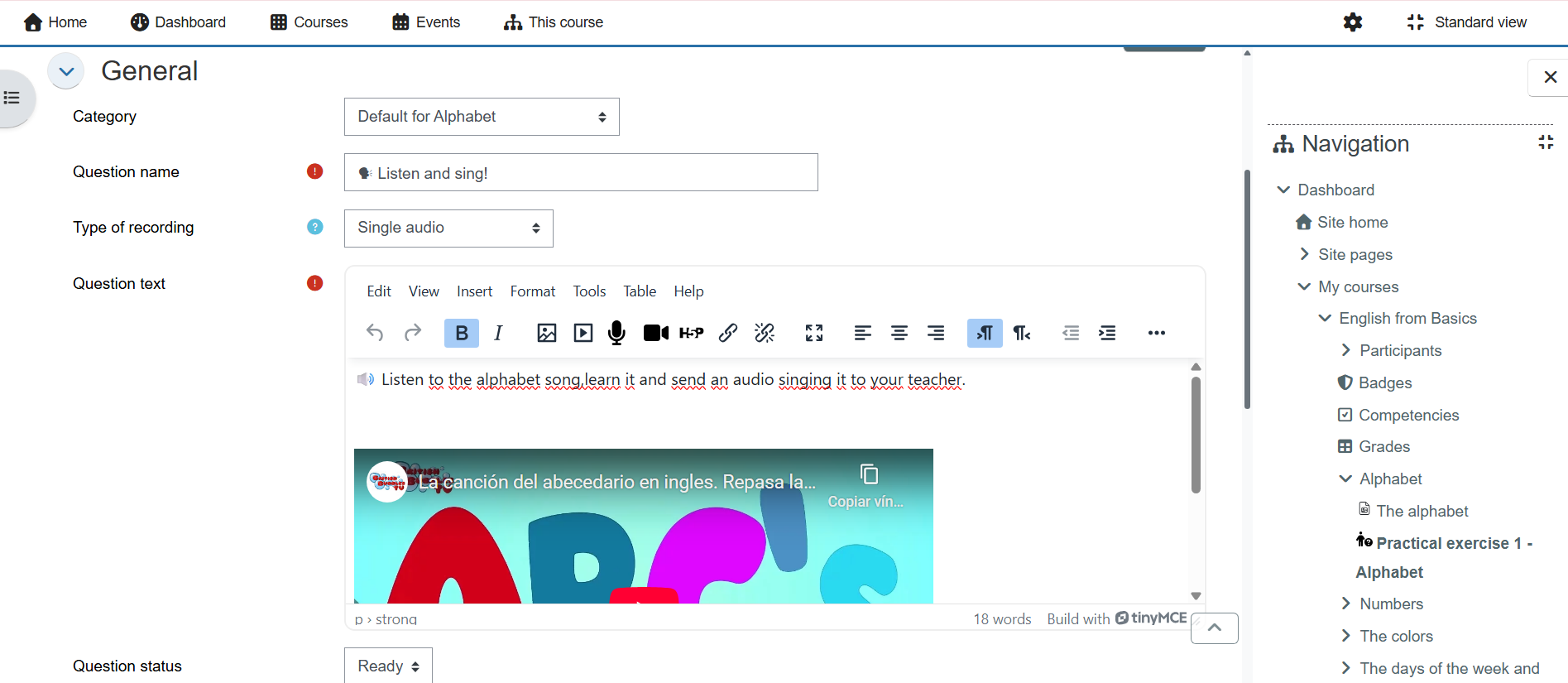
Task: Toggle italic formatting button
Action: (x=498, y=333)
